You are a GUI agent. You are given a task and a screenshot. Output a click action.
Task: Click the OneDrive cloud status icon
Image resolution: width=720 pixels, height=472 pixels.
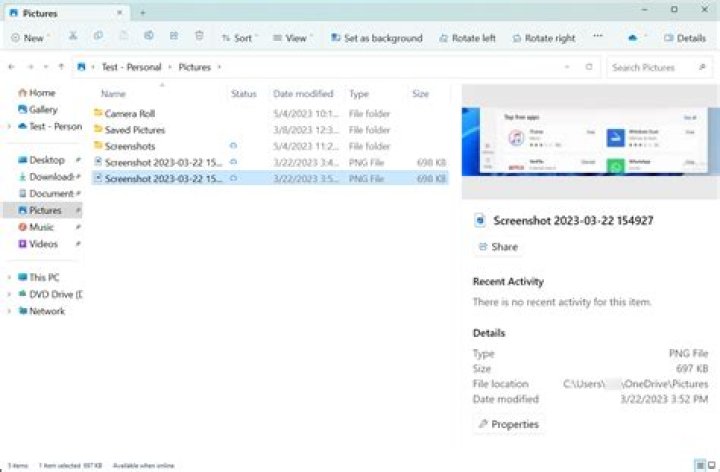(x=633, y=38)
